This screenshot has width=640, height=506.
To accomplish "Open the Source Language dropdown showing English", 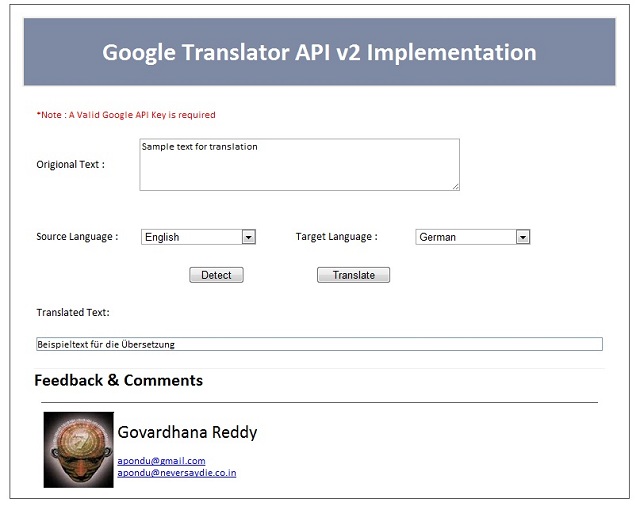I will tap(198, 237).
